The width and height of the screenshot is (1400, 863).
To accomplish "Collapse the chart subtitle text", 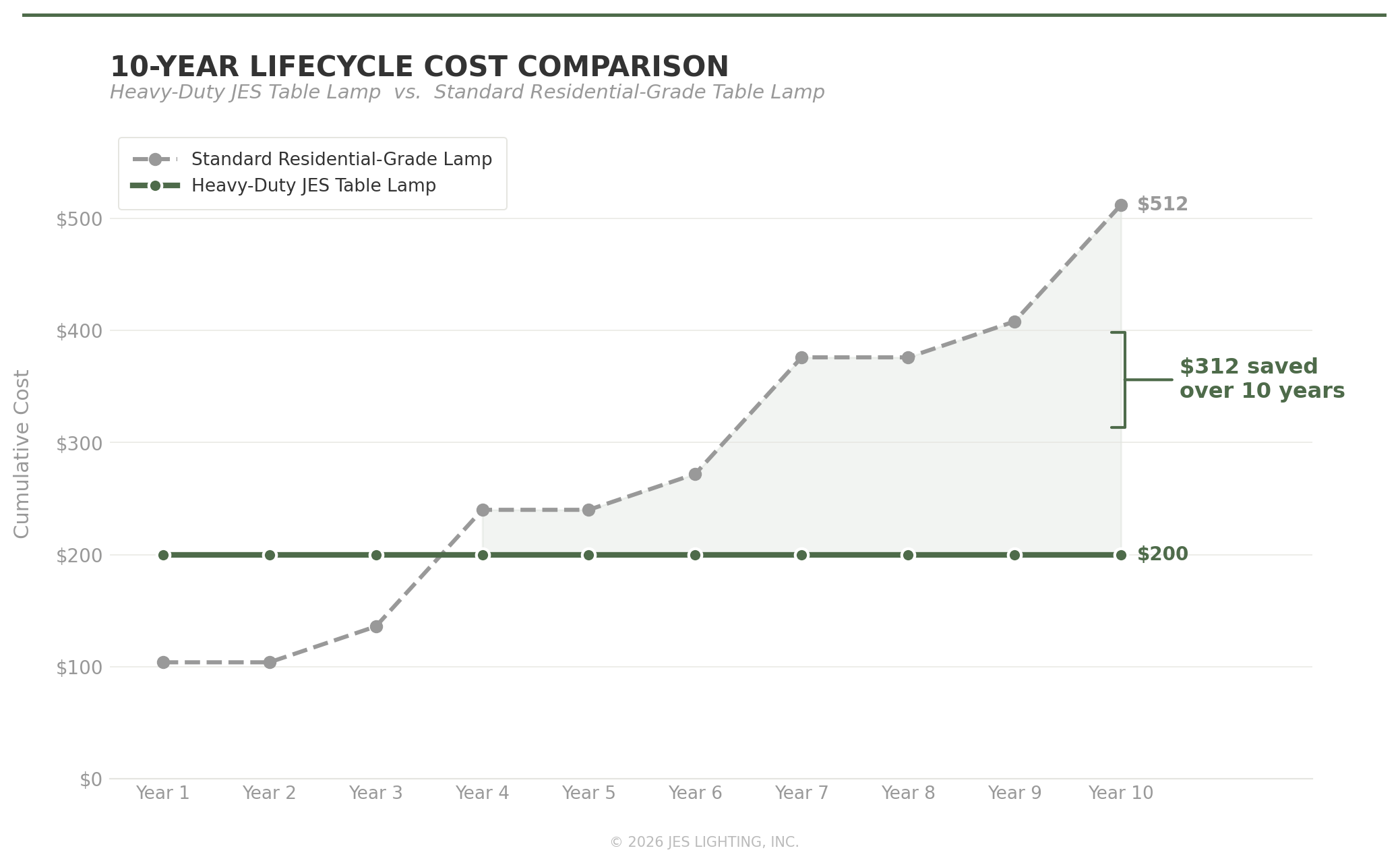I will pyautogui.click(x=466, y=92).
